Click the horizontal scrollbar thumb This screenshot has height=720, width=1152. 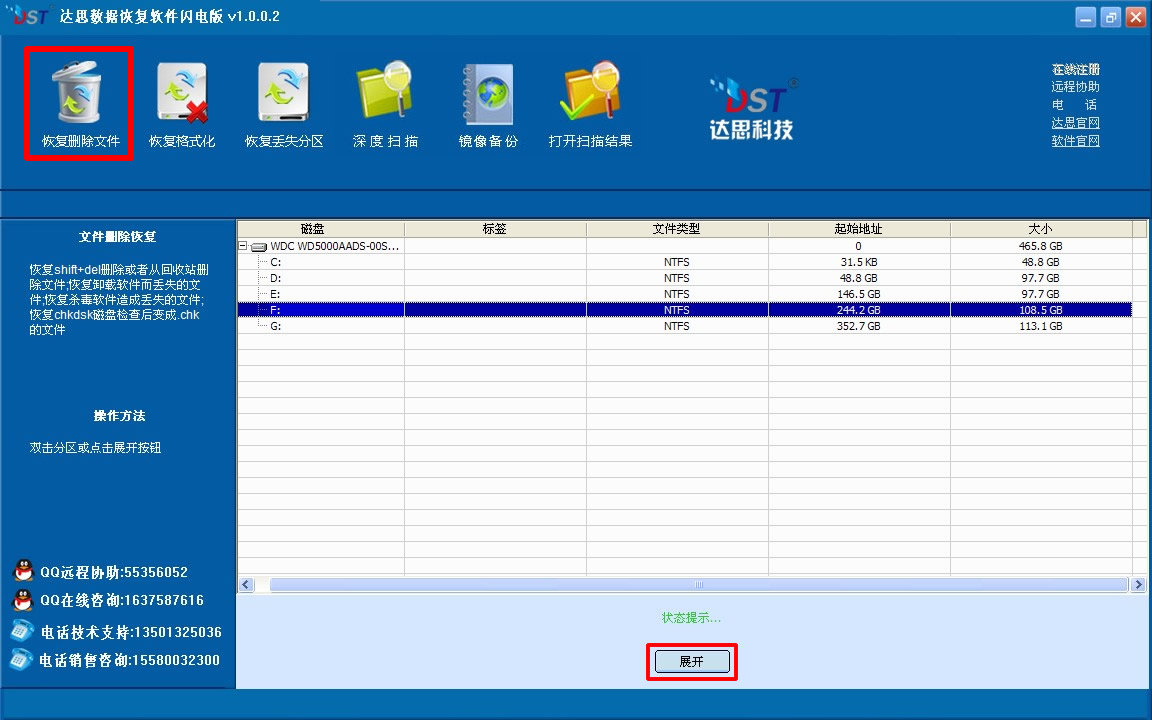tap(699, 585)
